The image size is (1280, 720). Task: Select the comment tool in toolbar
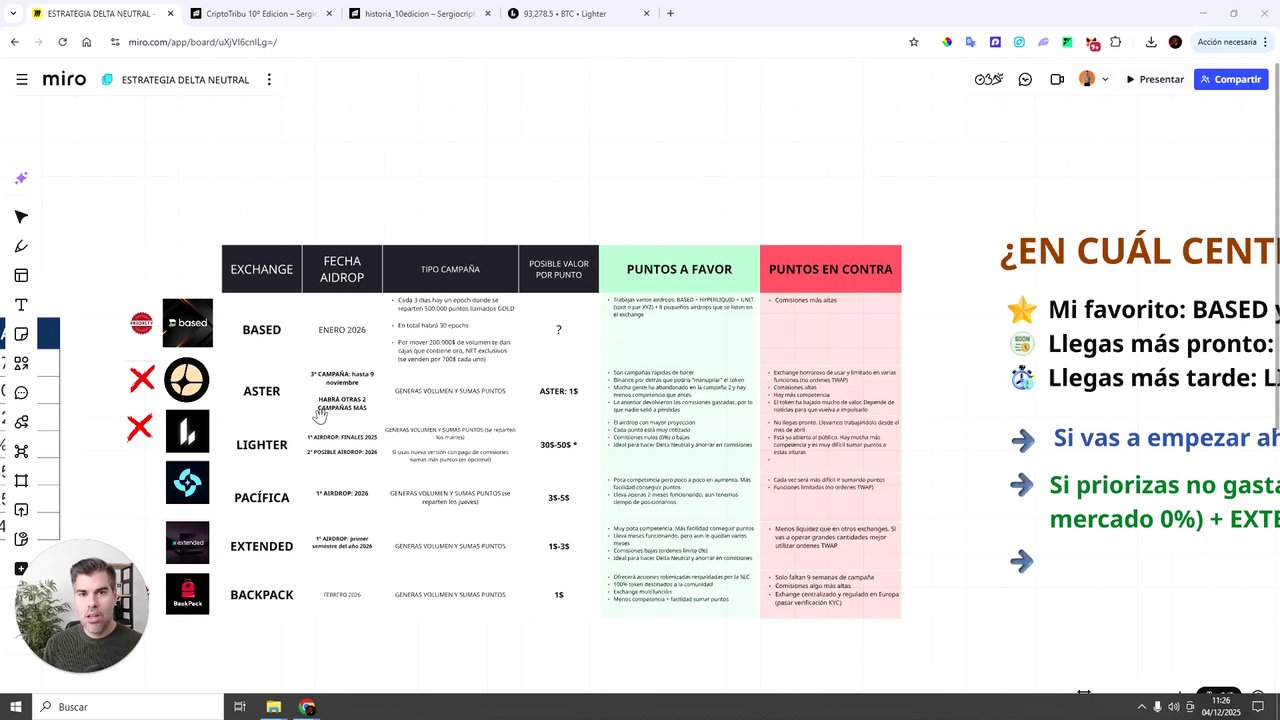(x=21, y=392)
